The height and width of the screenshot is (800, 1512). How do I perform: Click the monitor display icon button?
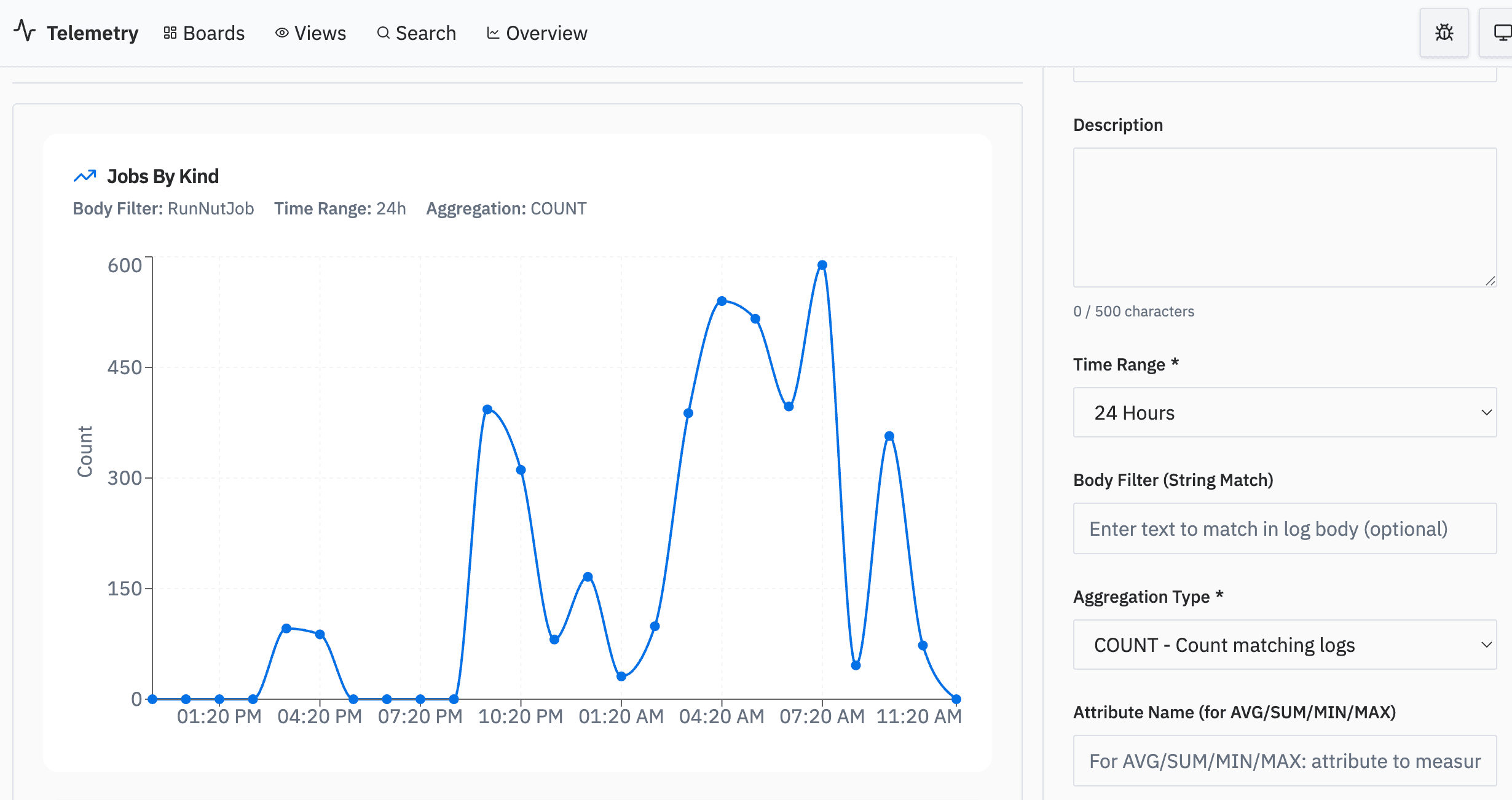1502,33
